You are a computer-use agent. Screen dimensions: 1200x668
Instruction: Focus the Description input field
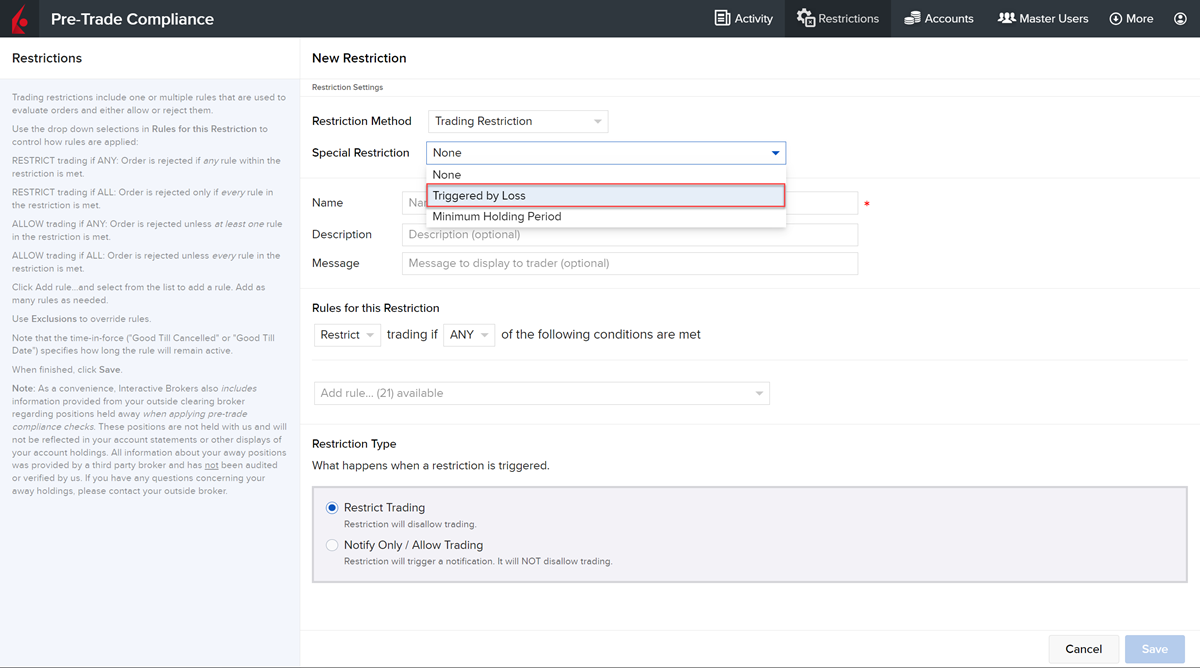click(630, 235)
